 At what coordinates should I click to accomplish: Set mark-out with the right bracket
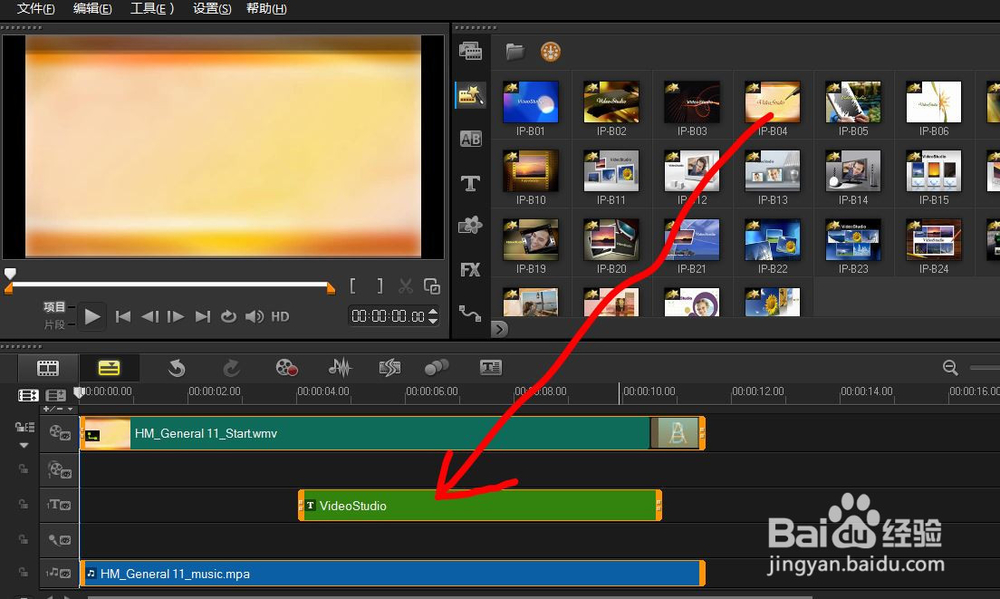[x=380, y=286]
